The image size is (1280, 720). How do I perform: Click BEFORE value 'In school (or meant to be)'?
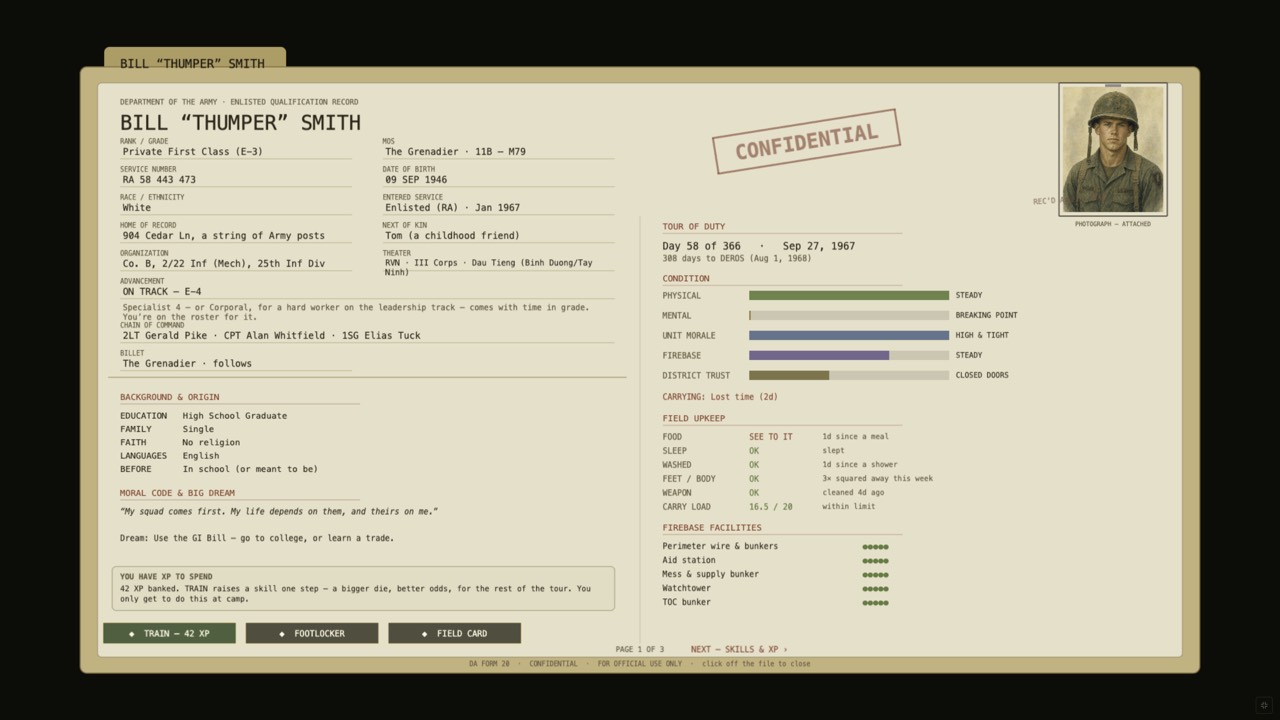[x=250, y=469]
